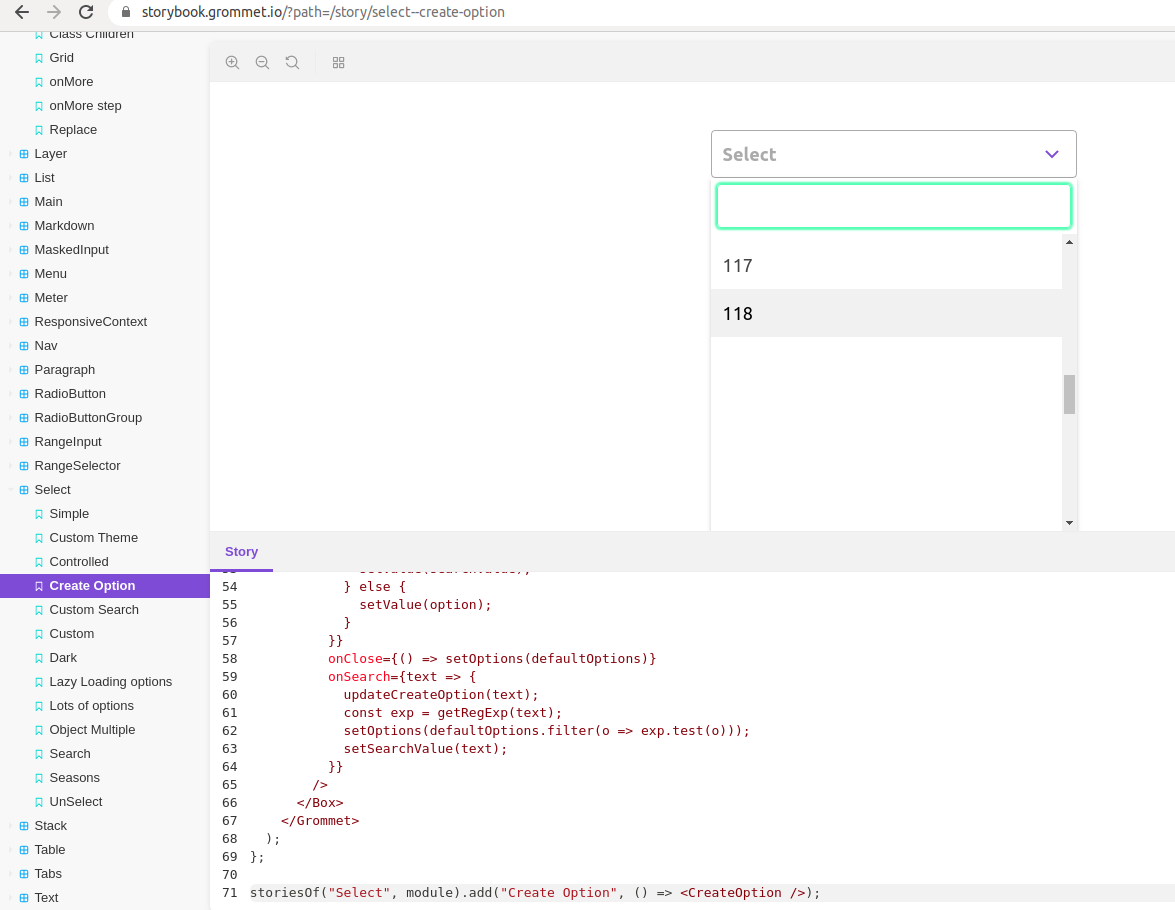The image size is (1175, 910).
Task: Click the dropdown scrollbar thumb
Action: 1069,394
